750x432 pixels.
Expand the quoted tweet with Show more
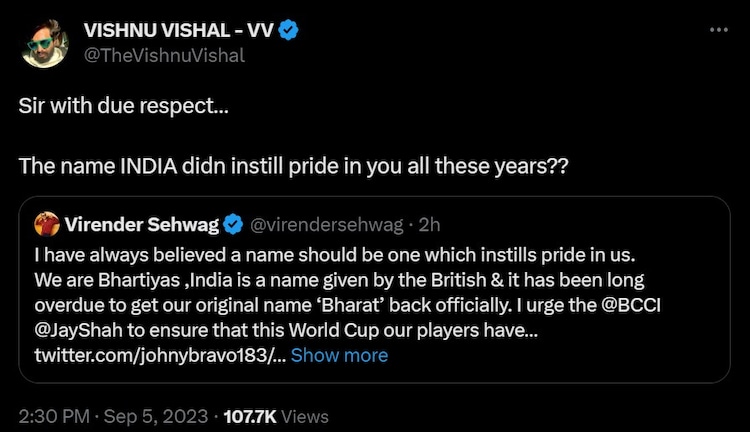click(x=339, y=355)
